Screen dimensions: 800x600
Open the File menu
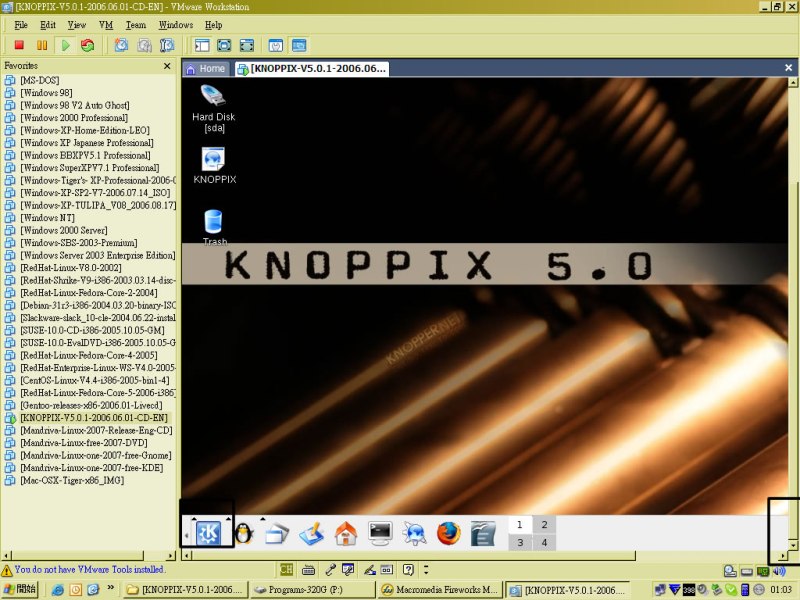(21, 24)
